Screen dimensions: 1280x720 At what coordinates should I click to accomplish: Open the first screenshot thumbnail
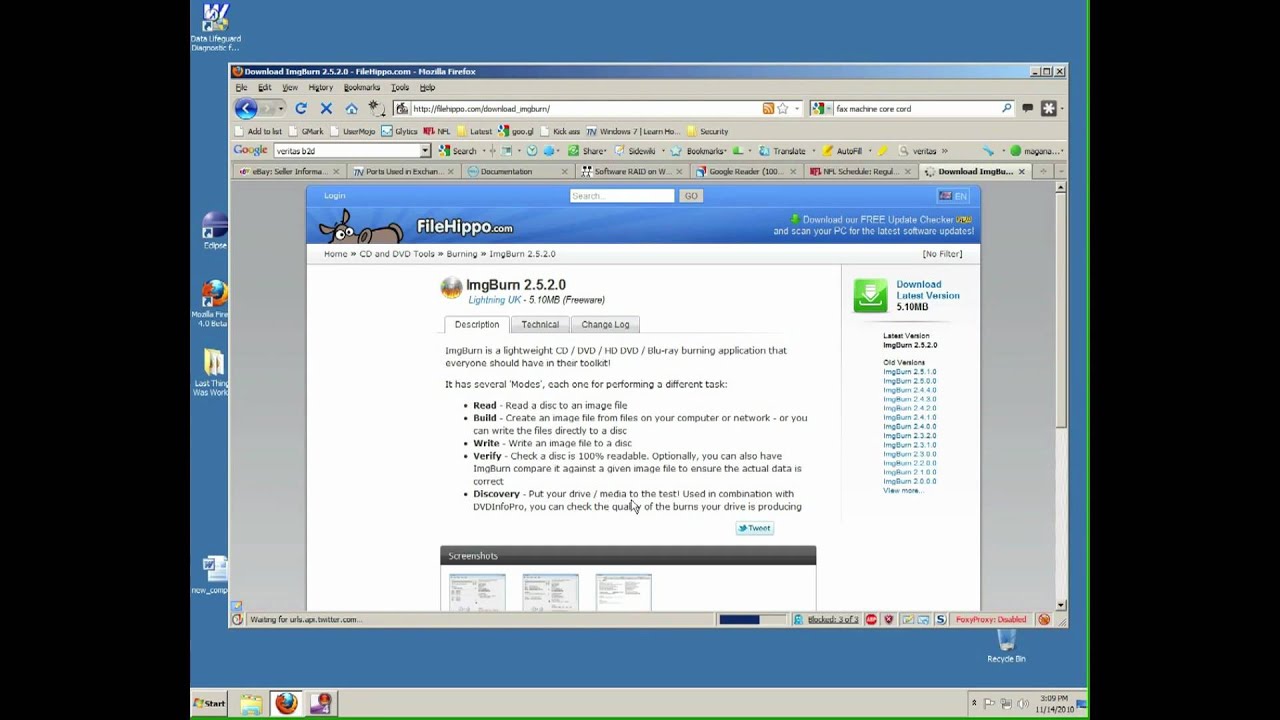coord(477,592)
